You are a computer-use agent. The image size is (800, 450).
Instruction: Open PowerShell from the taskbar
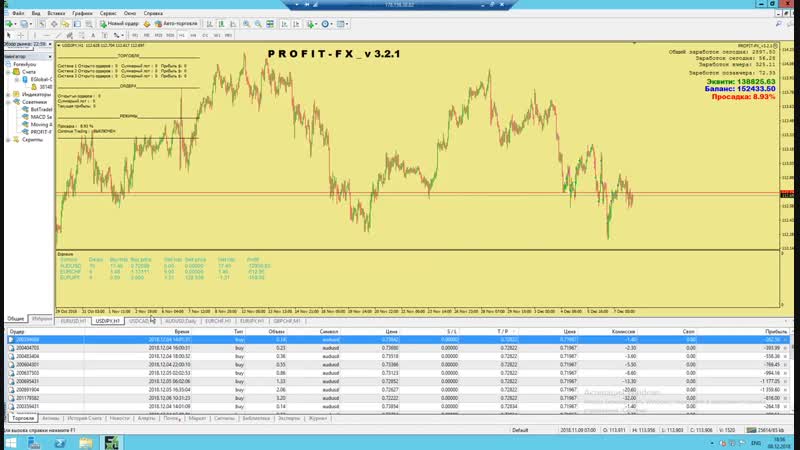[x=60, y=442]
